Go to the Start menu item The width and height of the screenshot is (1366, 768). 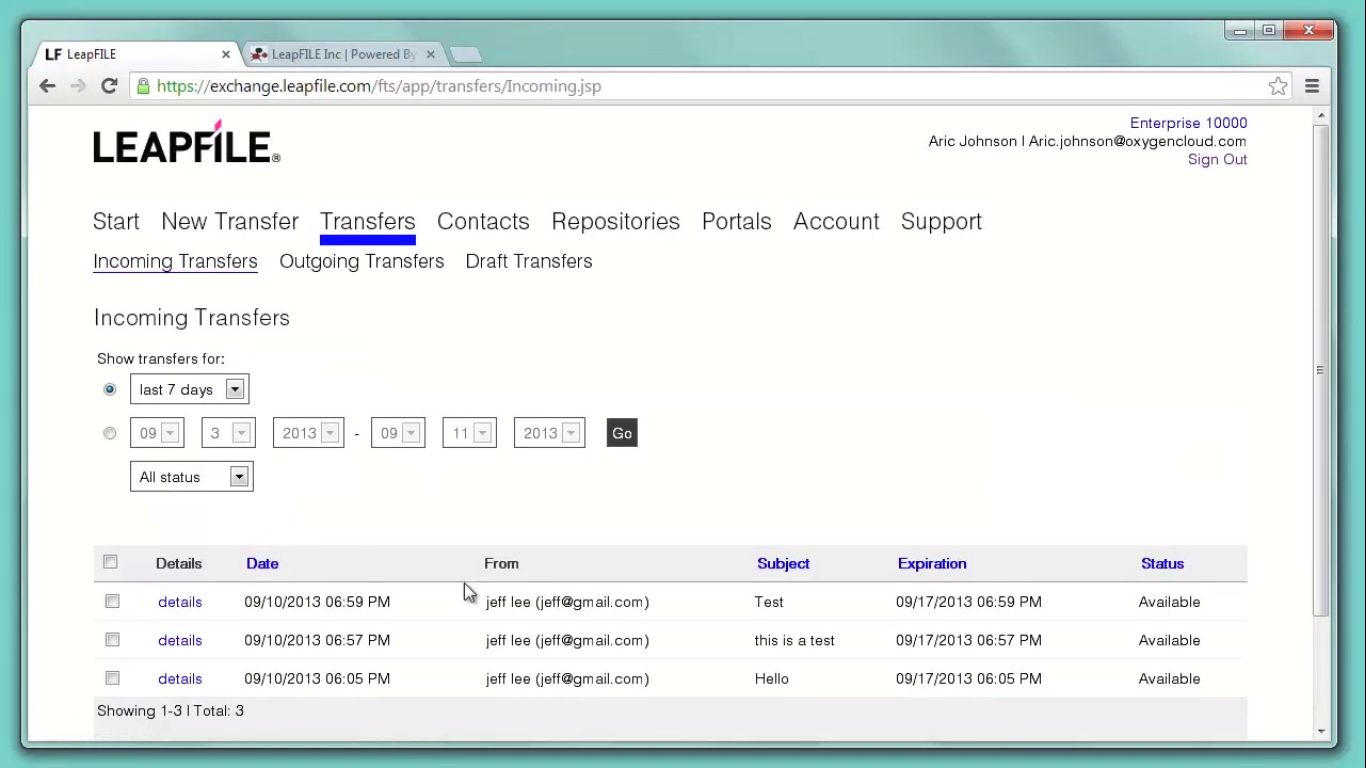pos(116,221)
